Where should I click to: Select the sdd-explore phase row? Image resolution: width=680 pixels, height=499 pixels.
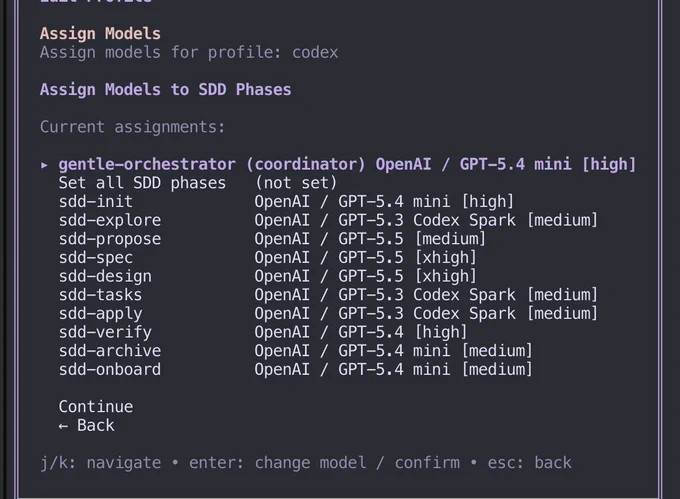(328, 220)
